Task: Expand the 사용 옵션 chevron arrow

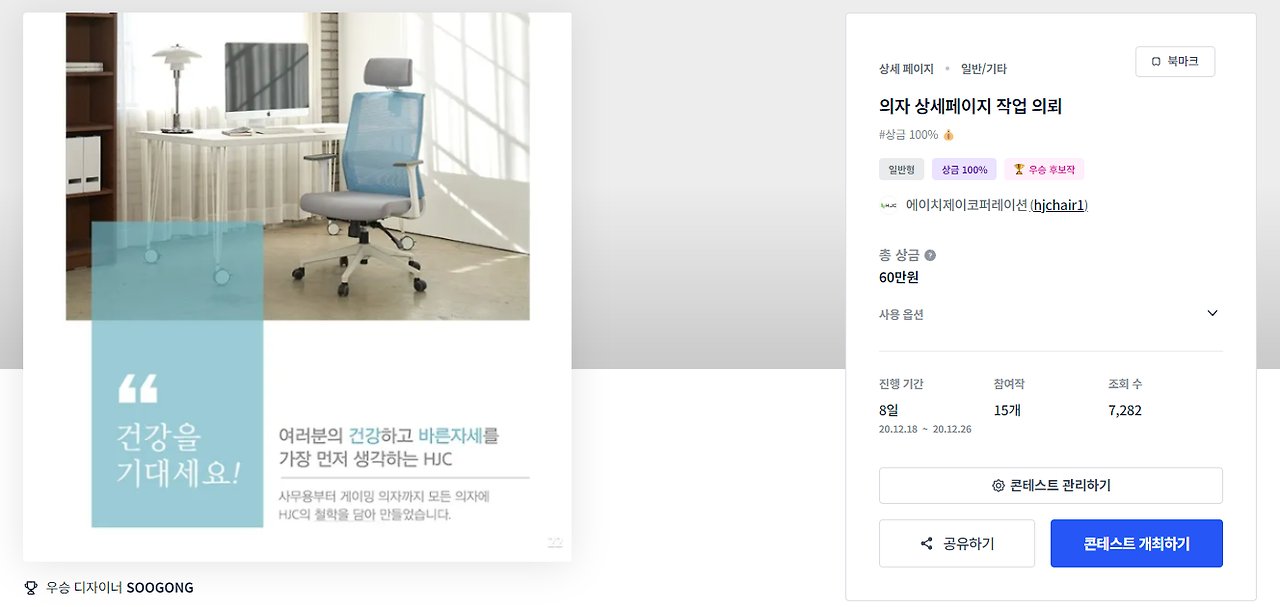Action: (x=1212, y=313)
